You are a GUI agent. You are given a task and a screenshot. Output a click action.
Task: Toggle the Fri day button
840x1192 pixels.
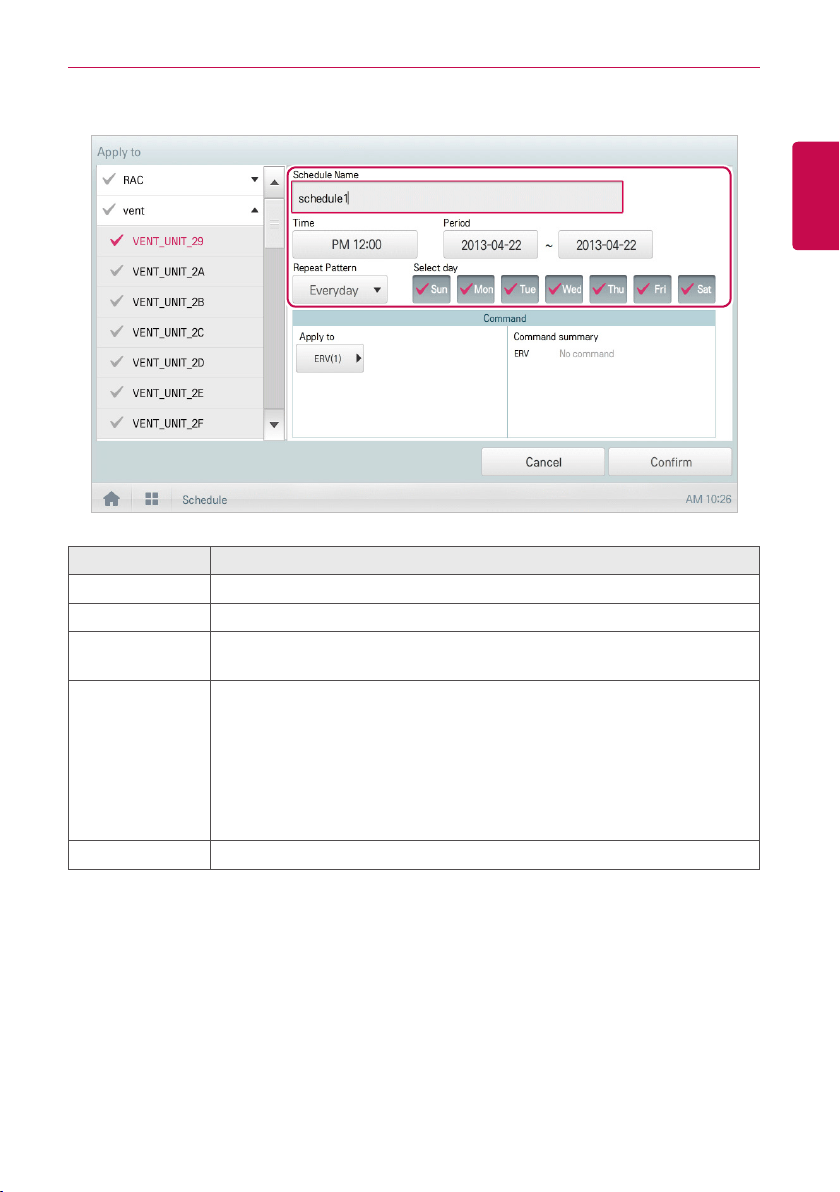pyautogui.click(x=652, y=289)
